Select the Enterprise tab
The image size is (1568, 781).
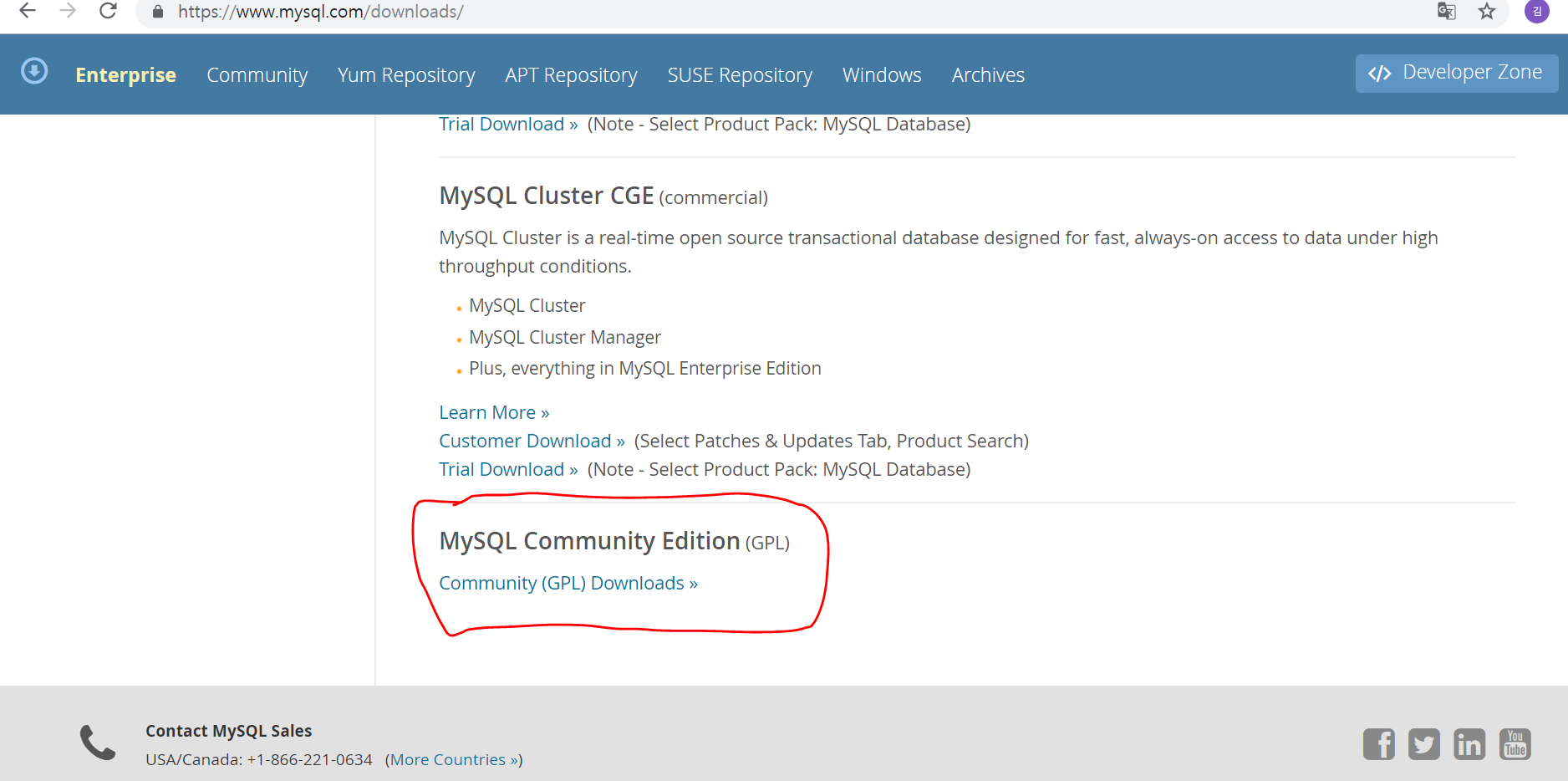[x=125, y=75]
